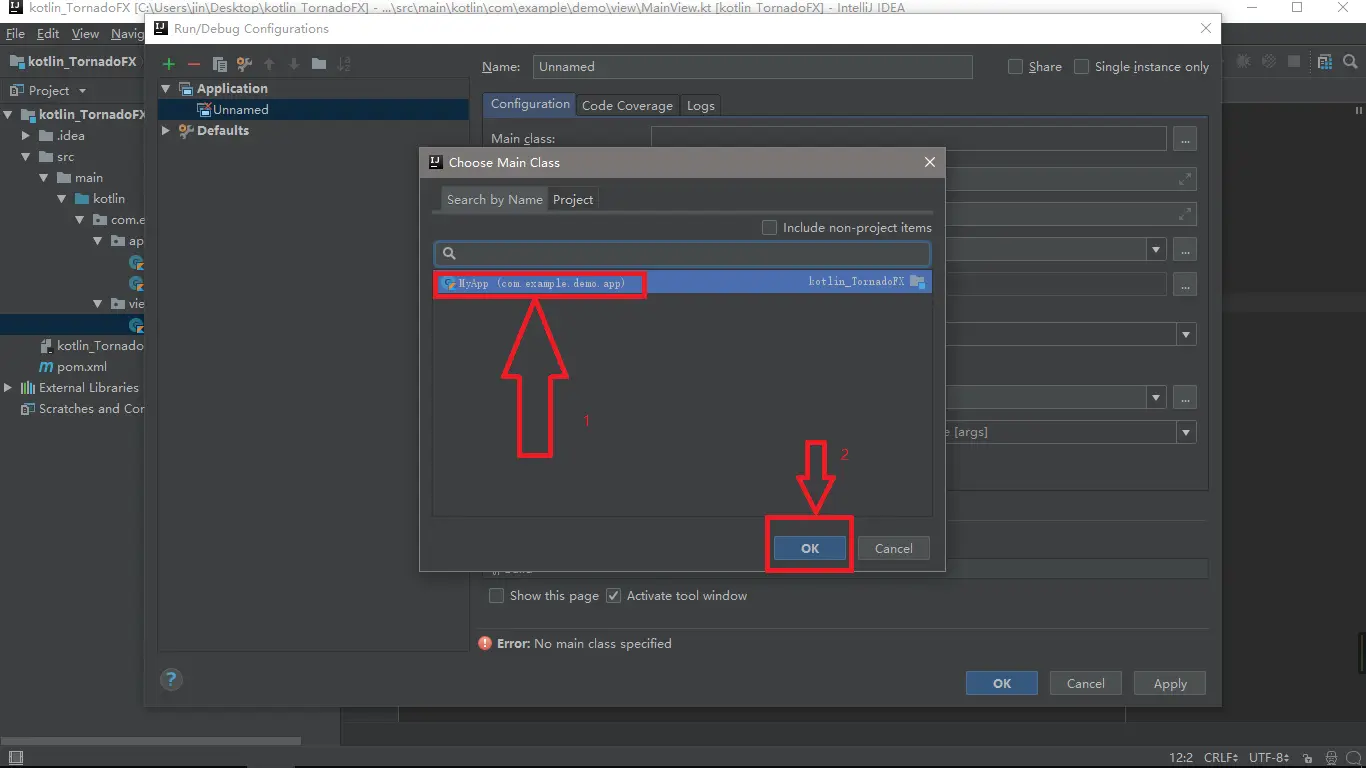Check the Show this page option
Viewport: 1366px width, 768px height.
pyautogui.click(x=496, y=596)
